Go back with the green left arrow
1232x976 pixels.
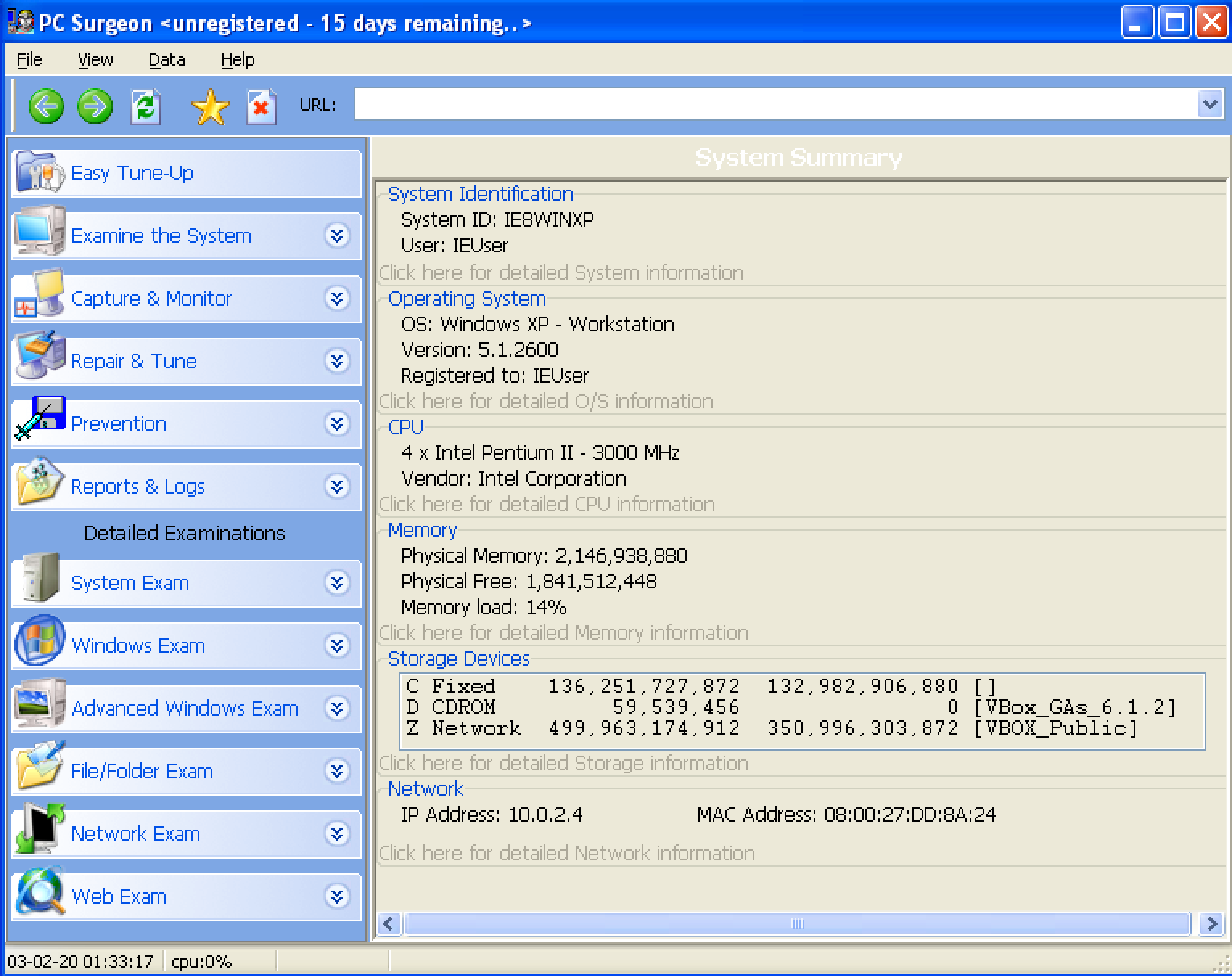click(x=46, y=106)
